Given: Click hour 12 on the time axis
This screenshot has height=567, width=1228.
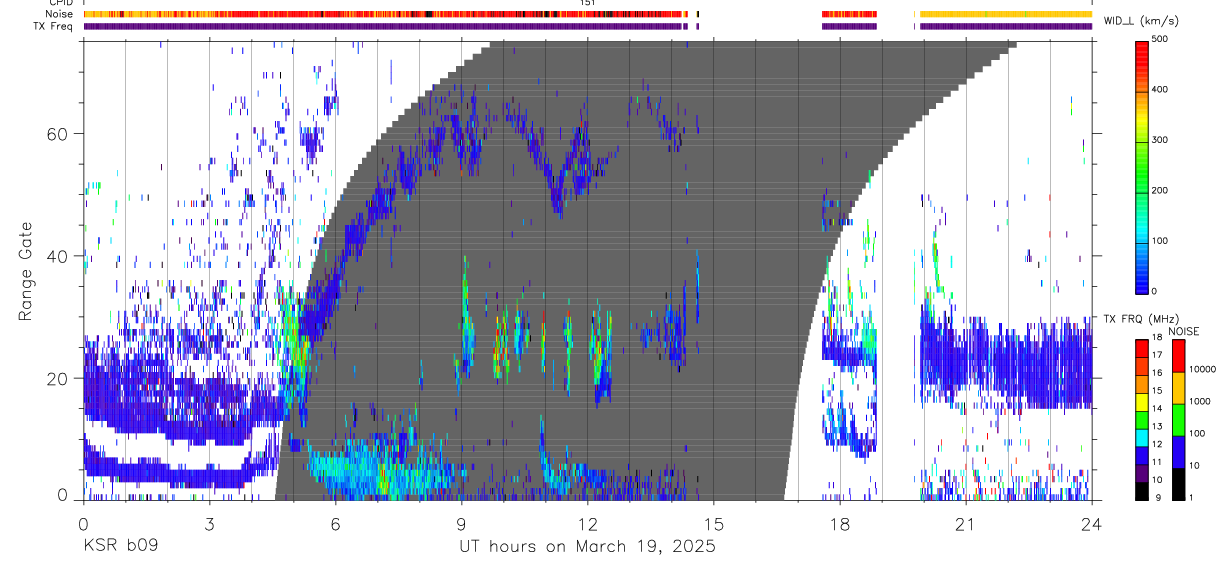Looking at the screenshot, I should coord(587,524).
